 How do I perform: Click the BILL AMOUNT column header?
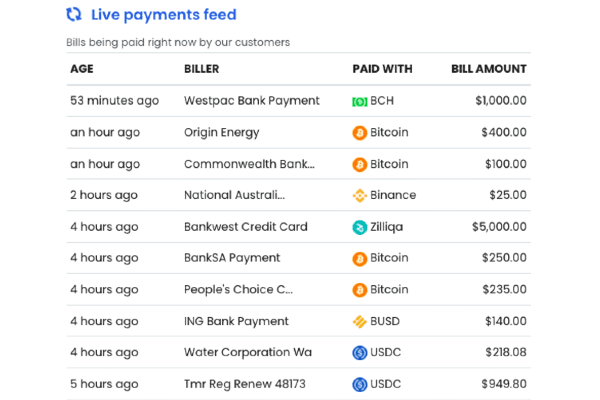click(489, 69)
